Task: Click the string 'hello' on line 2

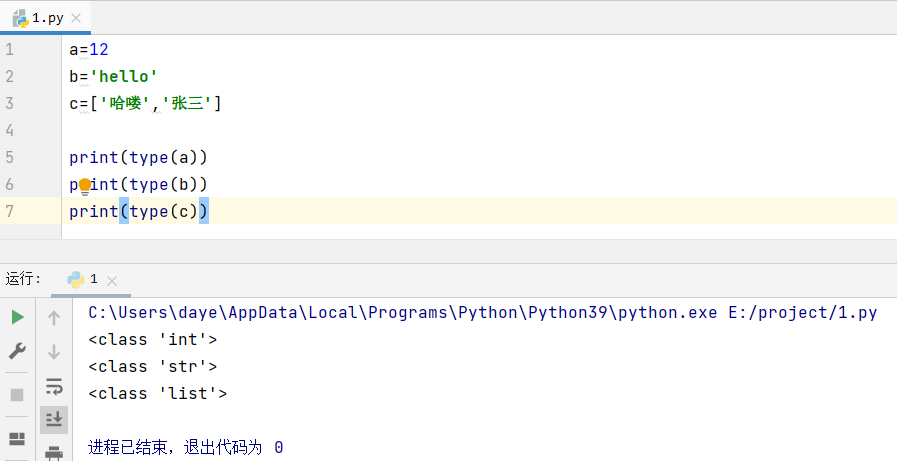Action: (123, 76)
